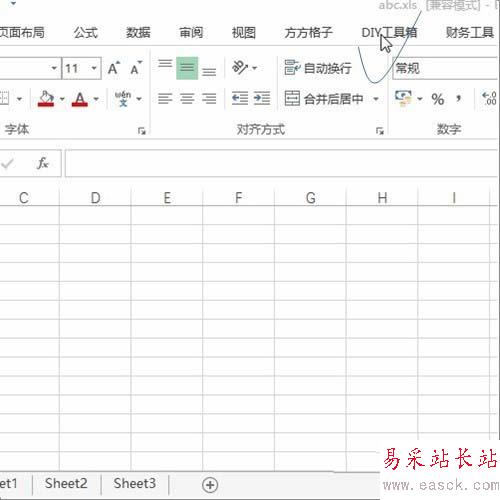500x500 pixels.
Task: Open the borders dropdown arrow
Action: click(x=19, y=99)
